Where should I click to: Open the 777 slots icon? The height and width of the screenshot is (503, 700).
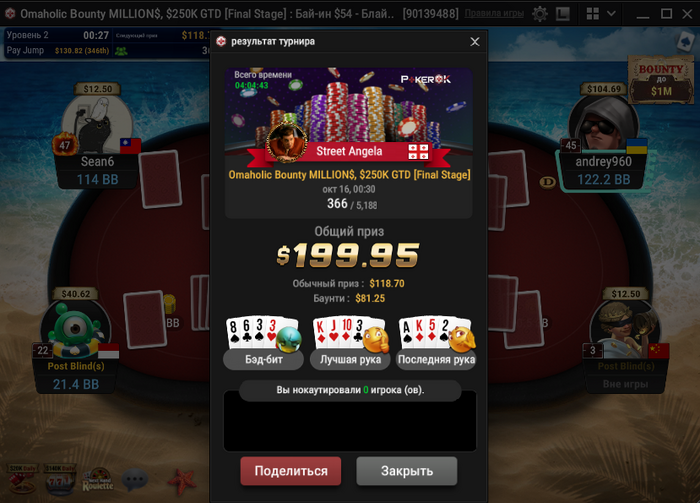coord(60,480)
